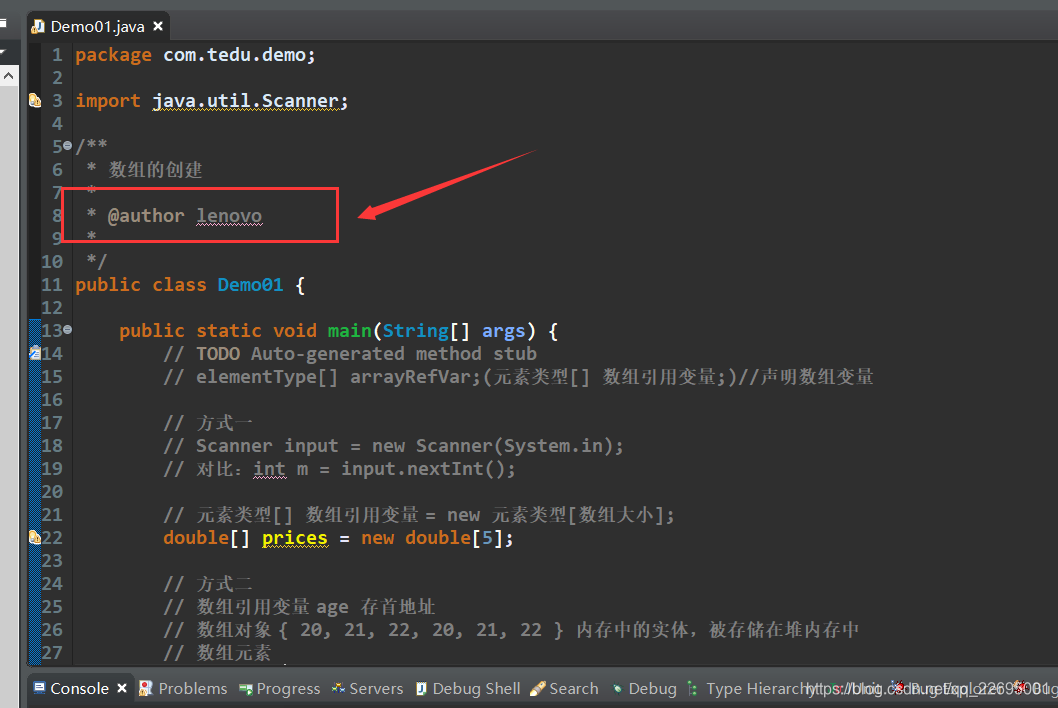Click method name 'main' on line 13

[x=350, y=331]
